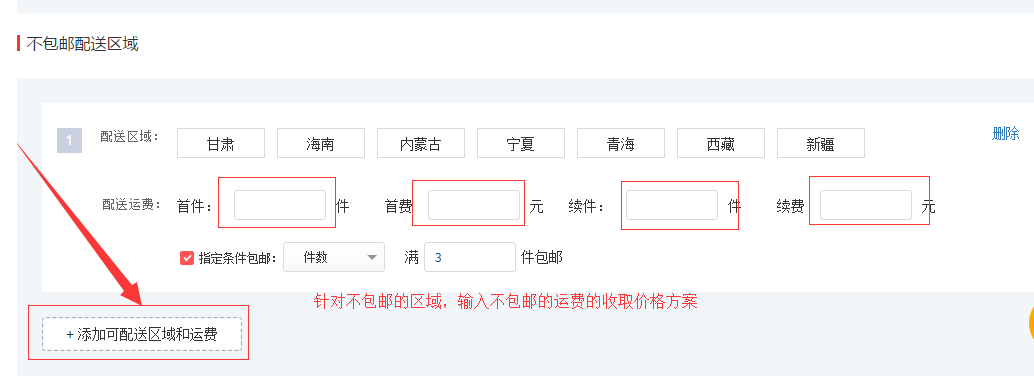This screenshot has height=381, width=1034.
Task: Click the 新疆 region tag
Action: coord(821,143)
